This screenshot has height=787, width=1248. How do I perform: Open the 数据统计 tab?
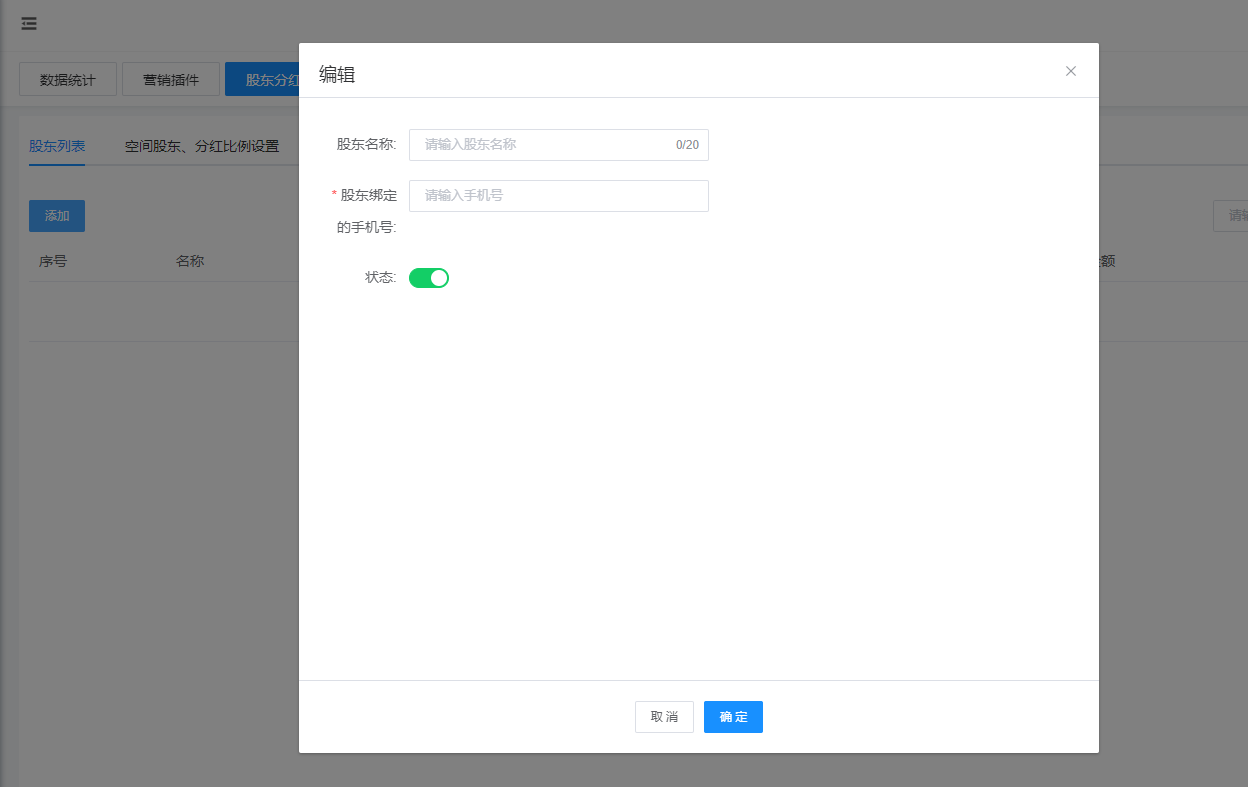click(x=68, y=80)
